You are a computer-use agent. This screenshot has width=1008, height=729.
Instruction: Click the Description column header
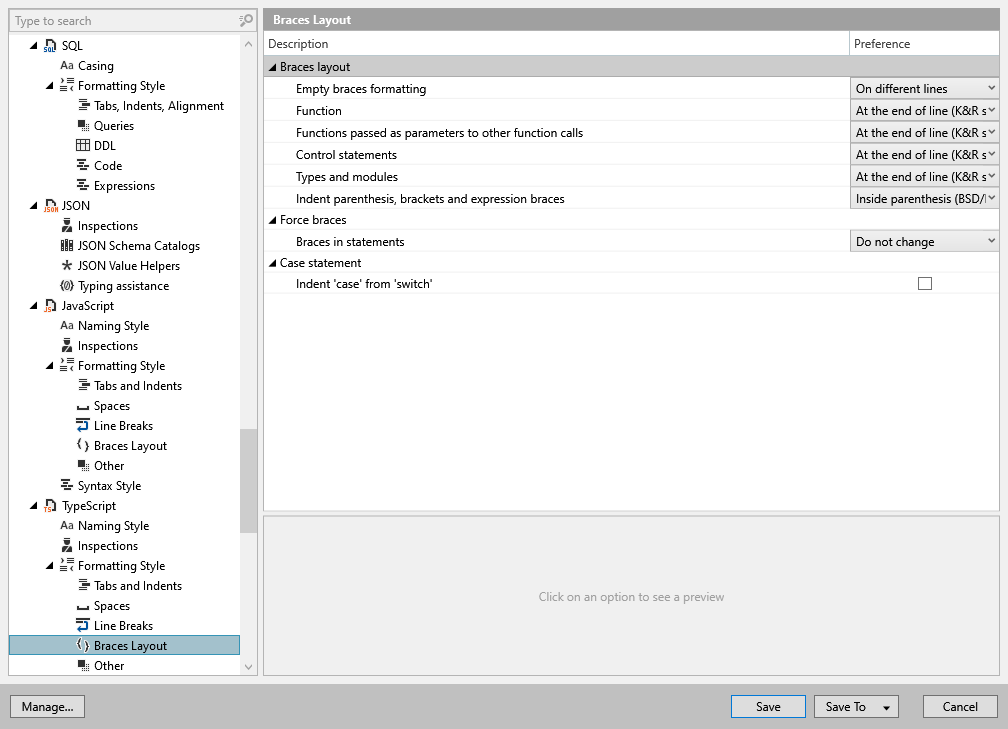click(x=556, y=44)
